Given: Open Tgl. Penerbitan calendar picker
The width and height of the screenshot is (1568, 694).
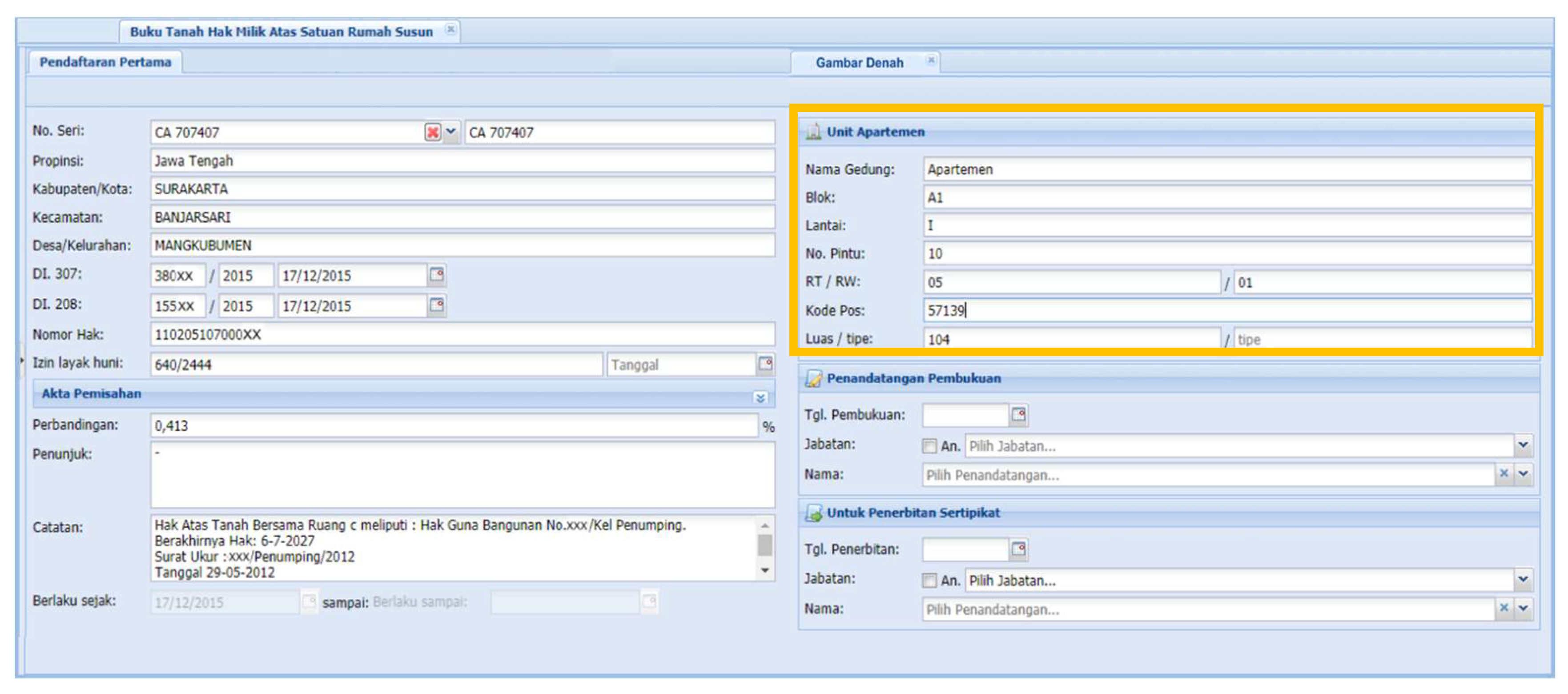Looking at the screenshot, I should coord(1018,550).
